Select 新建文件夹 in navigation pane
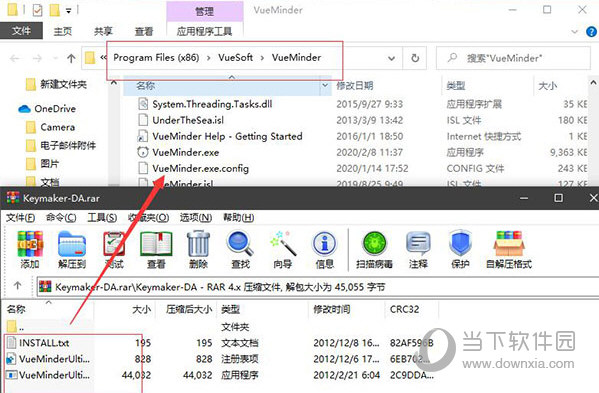The height and width of the screenshot is (393, 599). pos(63,84)
